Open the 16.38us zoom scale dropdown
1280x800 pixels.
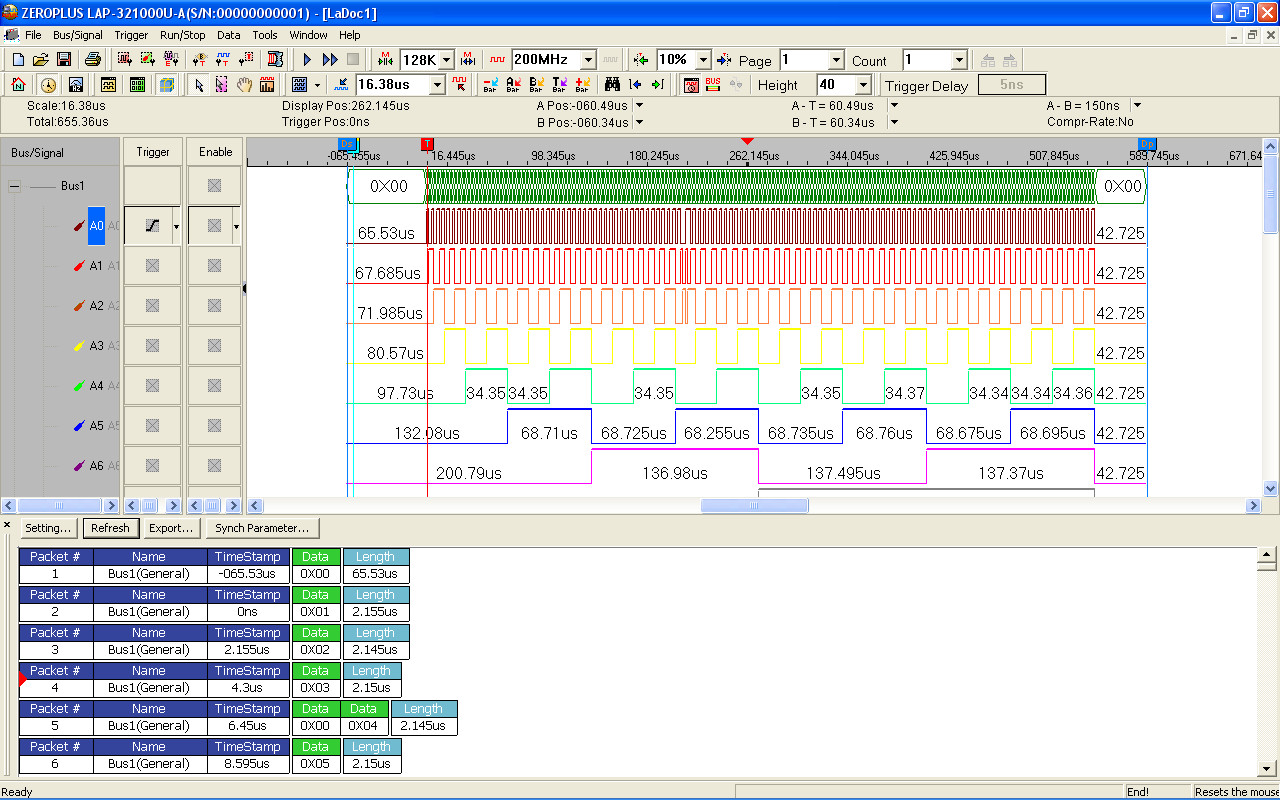tap(436, 85)
